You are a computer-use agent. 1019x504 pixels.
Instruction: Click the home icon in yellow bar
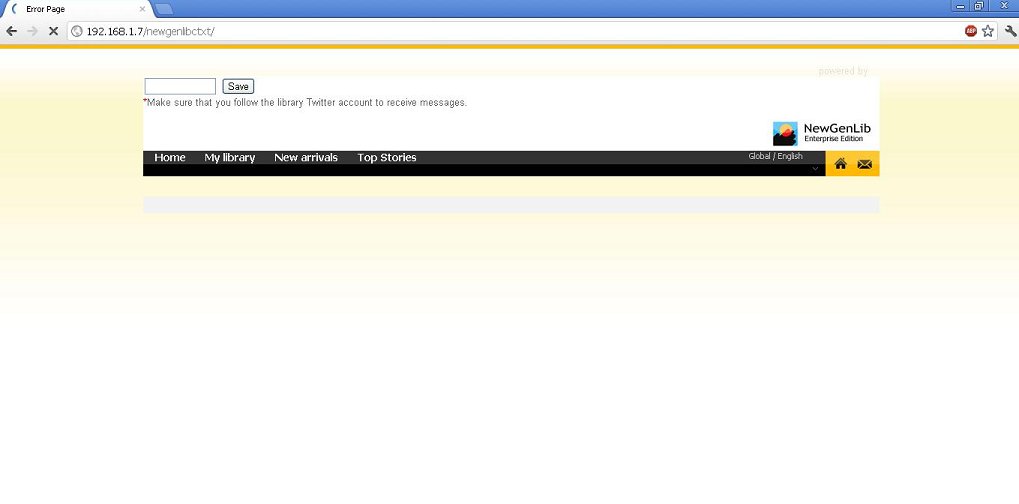coord(840,164)
